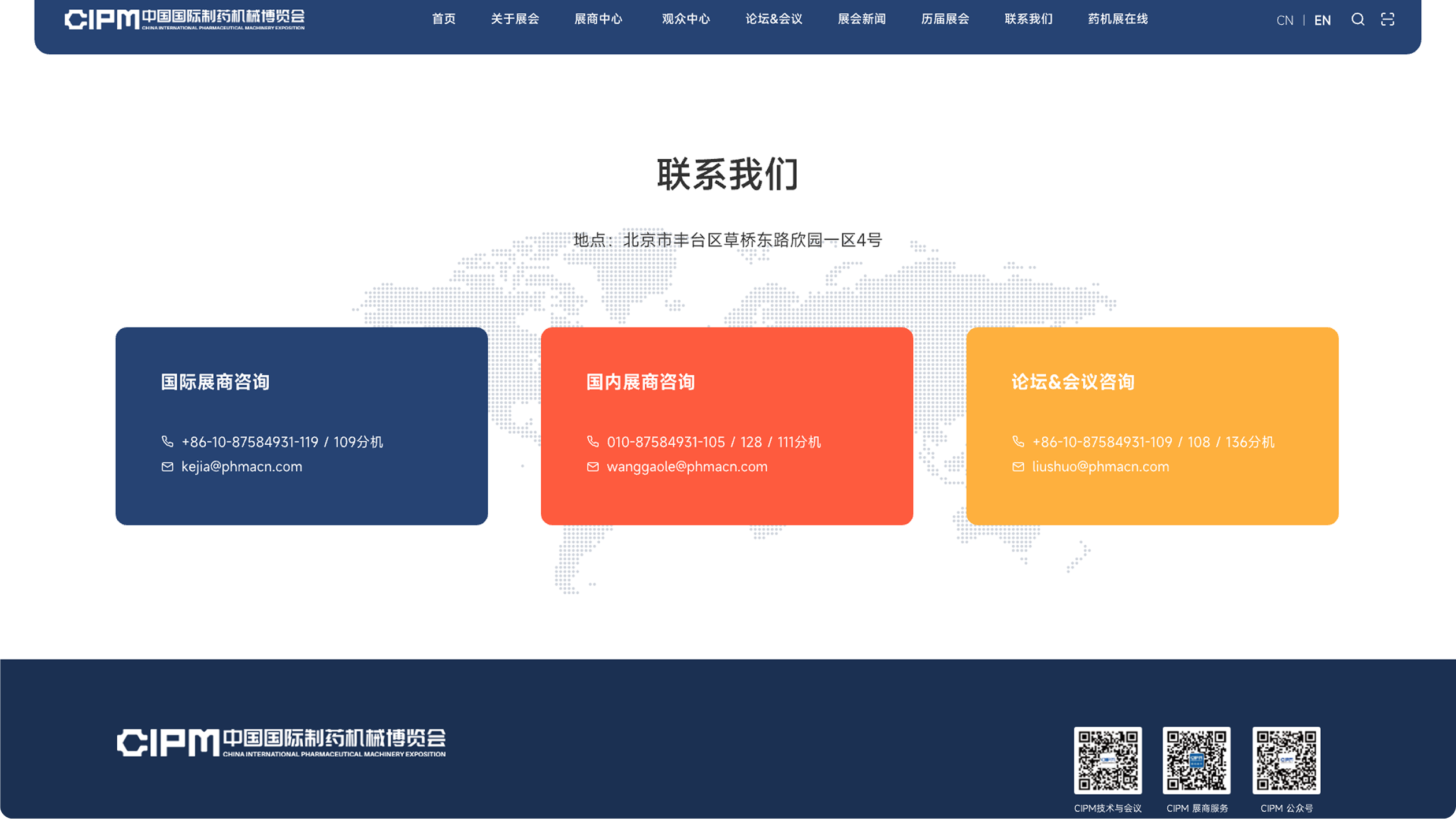
Task: Open the site search
Action: click(1357, 19)
